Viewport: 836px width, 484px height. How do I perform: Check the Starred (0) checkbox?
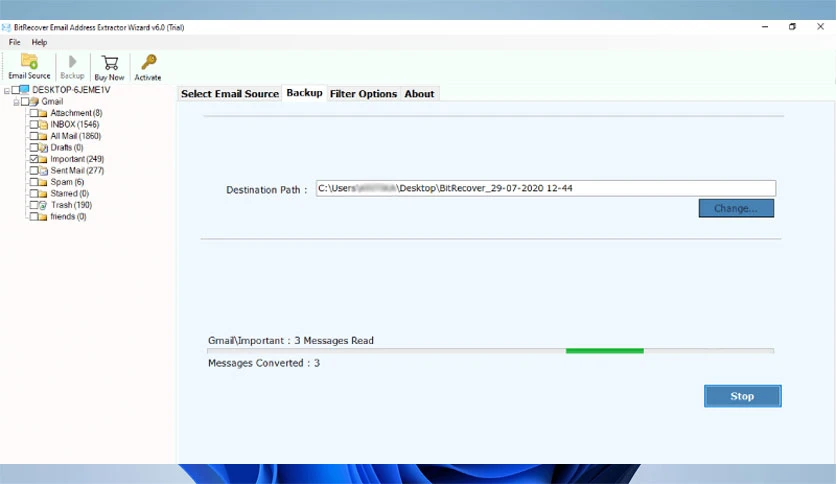coord(34,193)
